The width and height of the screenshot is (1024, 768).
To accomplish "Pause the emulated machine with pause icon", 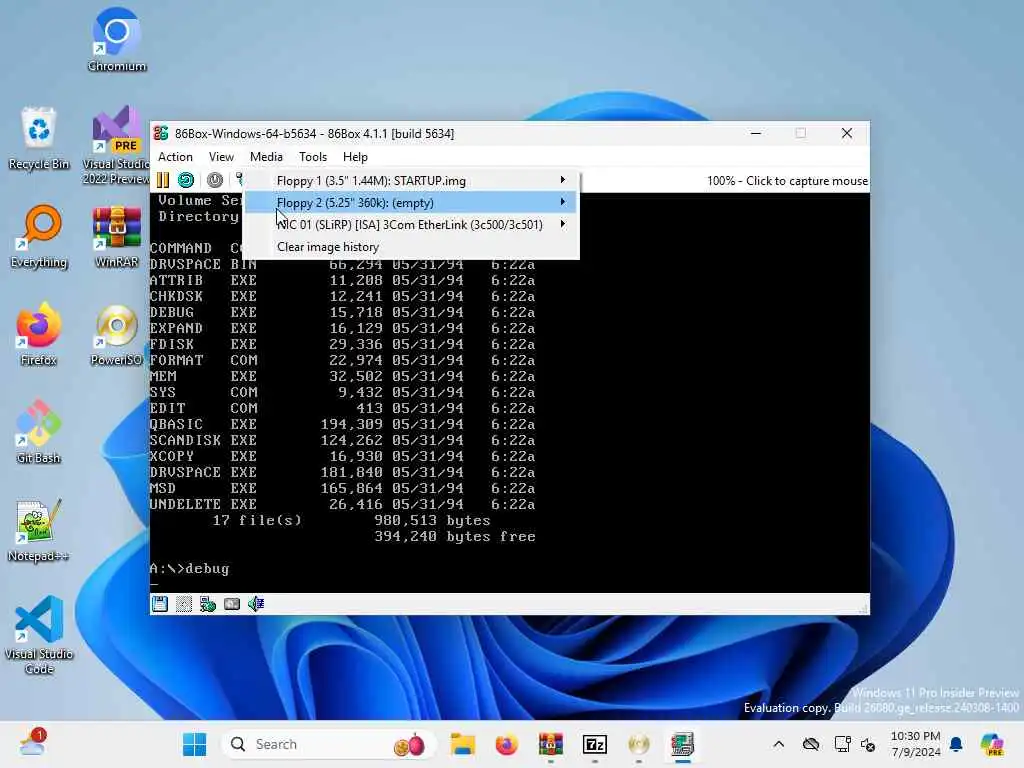I will (163, 180).
